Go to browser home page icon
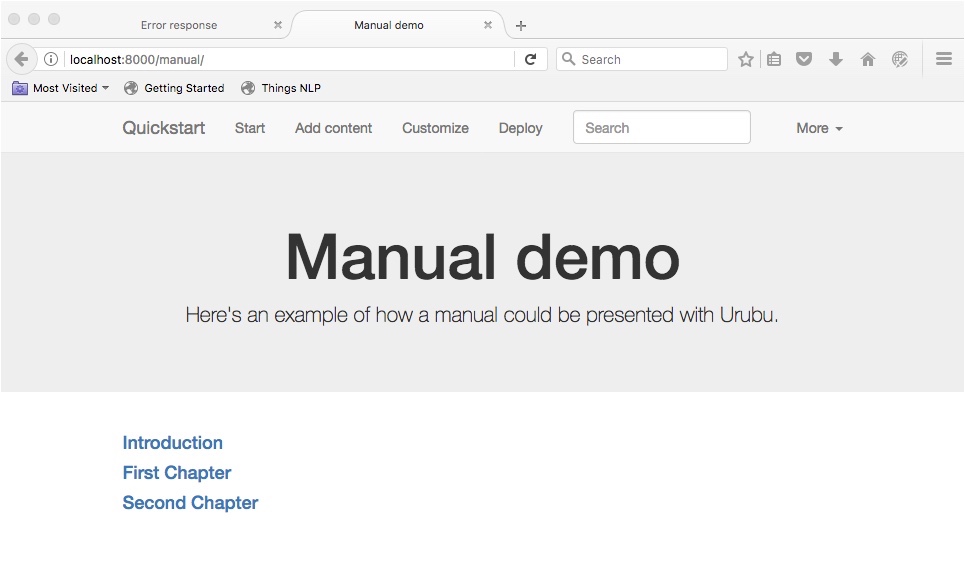The width and height of the screenshot is (965, 574). click(x=868, y=59)
